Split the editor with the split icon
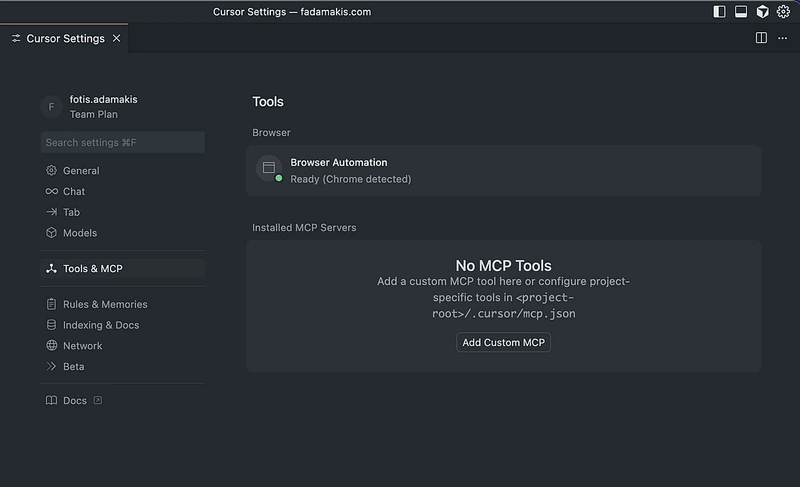Viewport: 800px width, 487px height. pyautogui.click(x=761, y=38)
